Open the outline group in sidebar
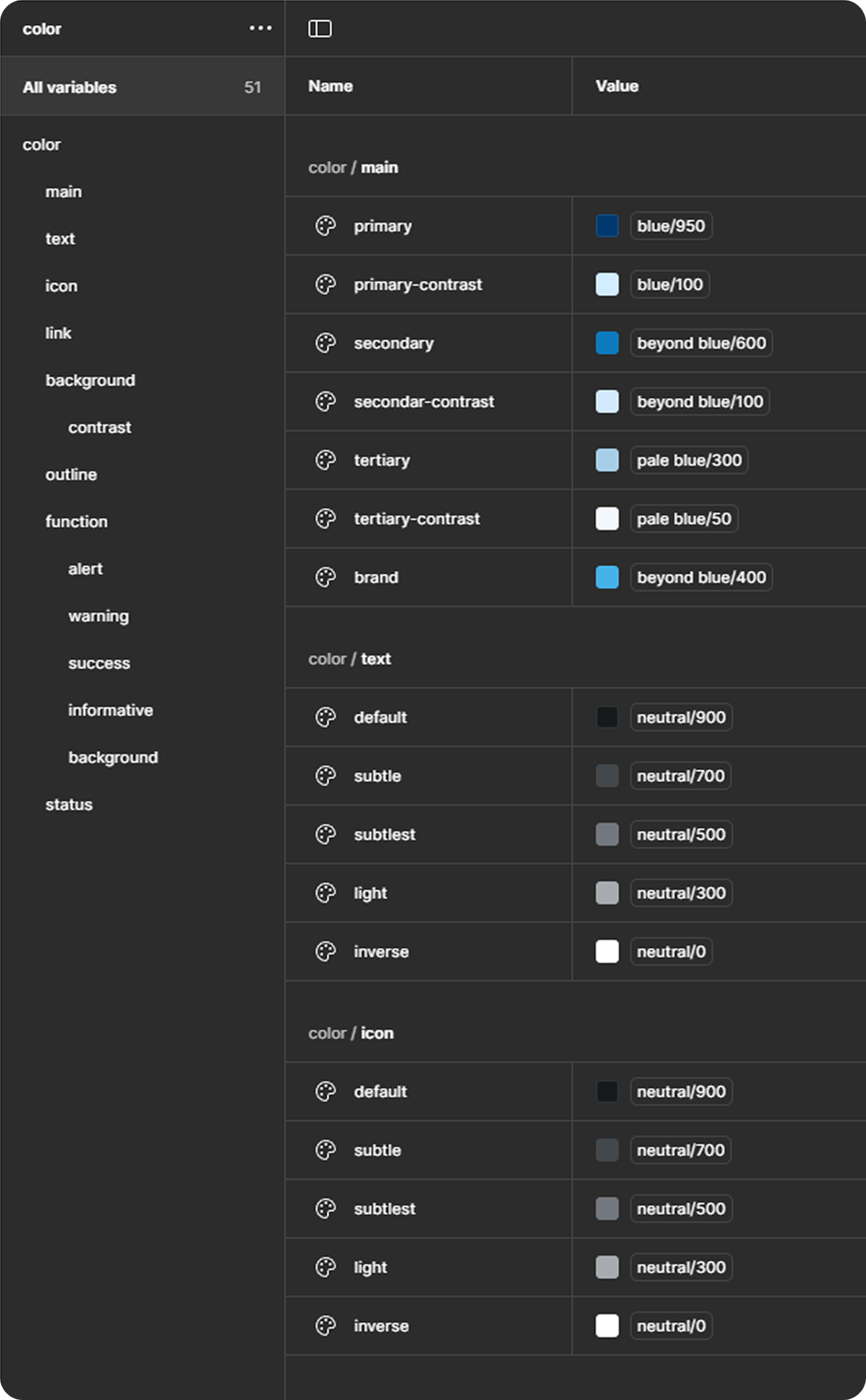866x1400 pixels. point(71,474)
